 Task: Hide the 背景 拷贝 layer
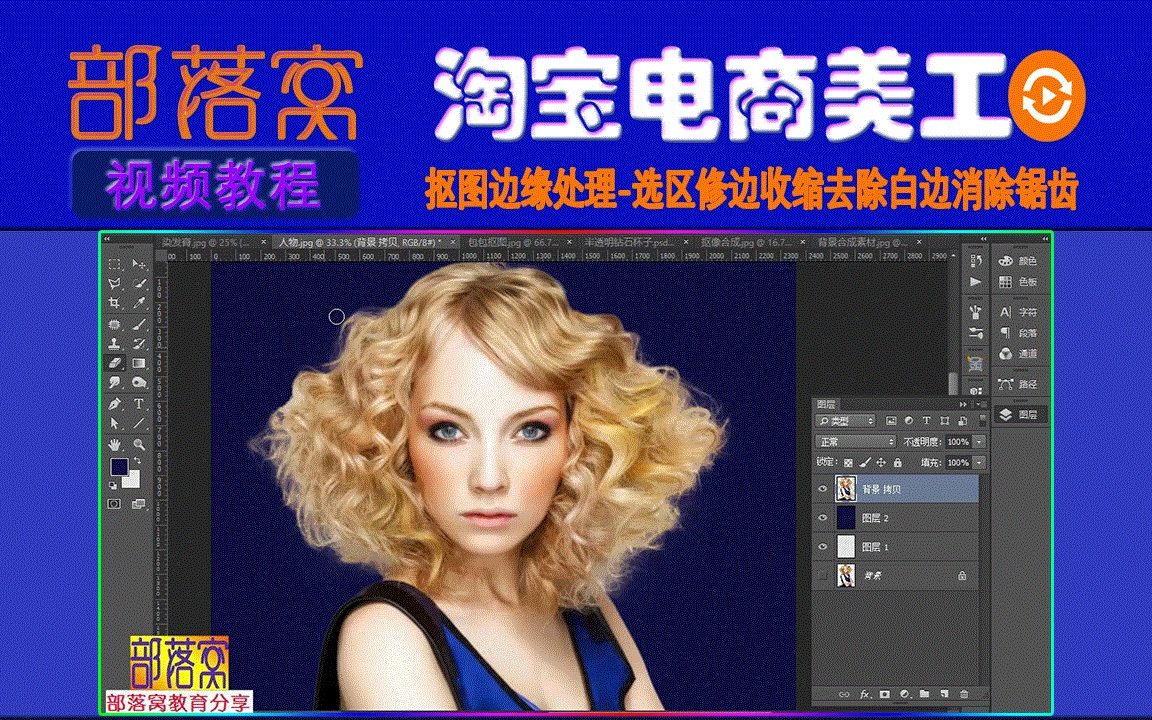(x=824, y=487)
